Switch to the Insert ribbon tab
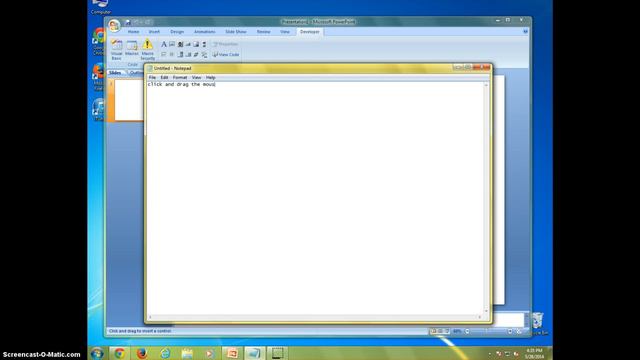This screenshot has width=640, height=360. (154, 31)
